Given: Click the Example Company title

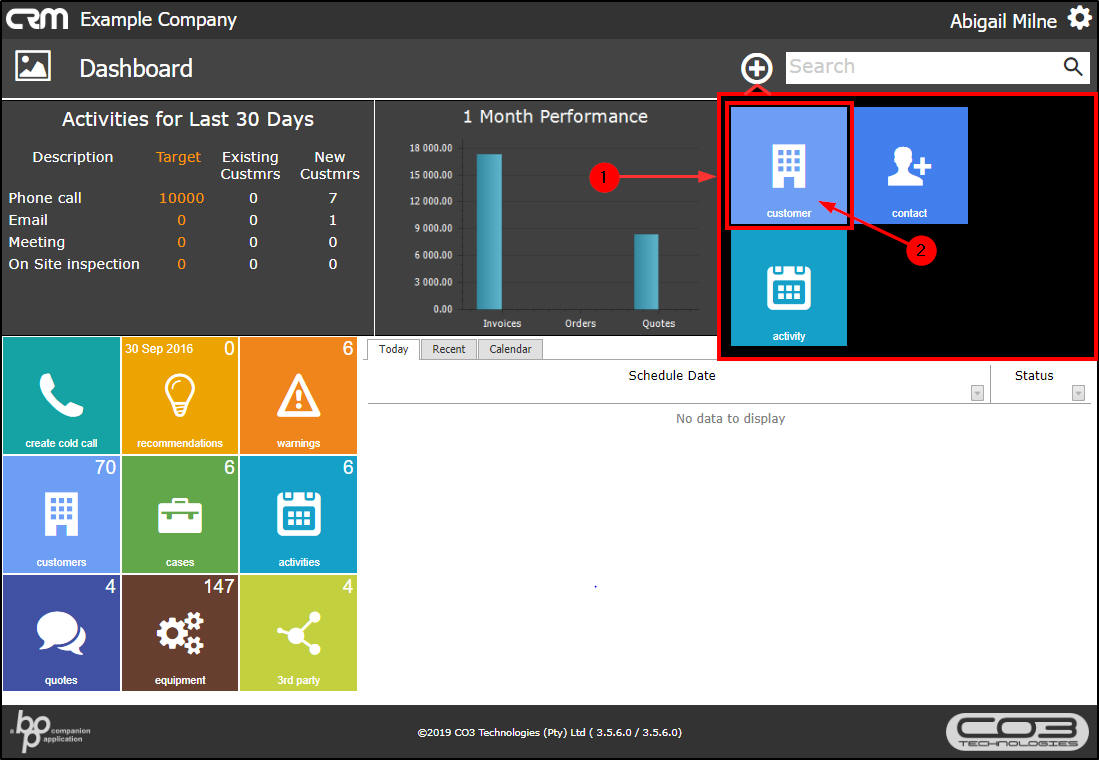Looking at the screenshot, I should point(158,19).
